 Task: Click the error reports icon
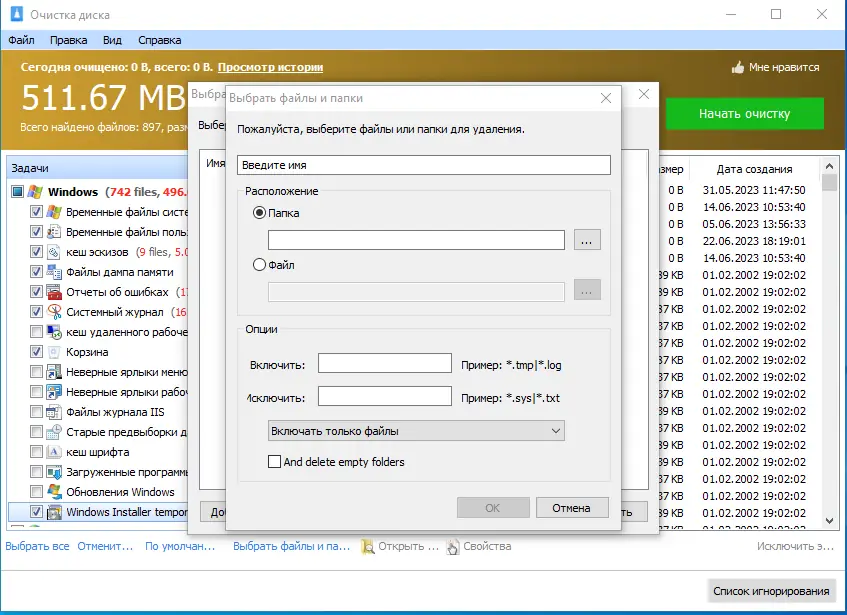(54, 292)
